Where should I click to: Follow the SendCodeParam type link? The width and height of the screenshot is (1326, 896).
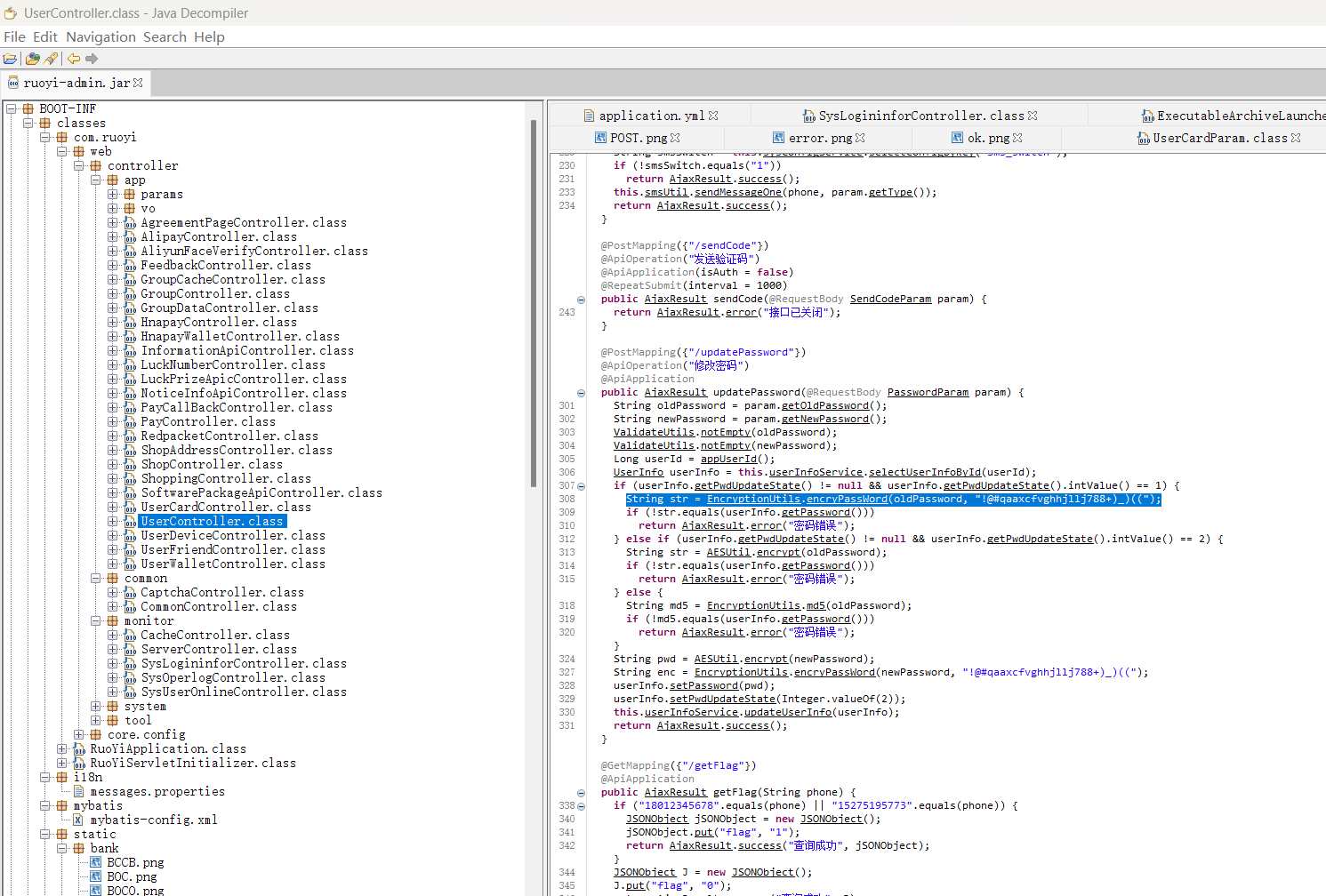tap(890, 300)
